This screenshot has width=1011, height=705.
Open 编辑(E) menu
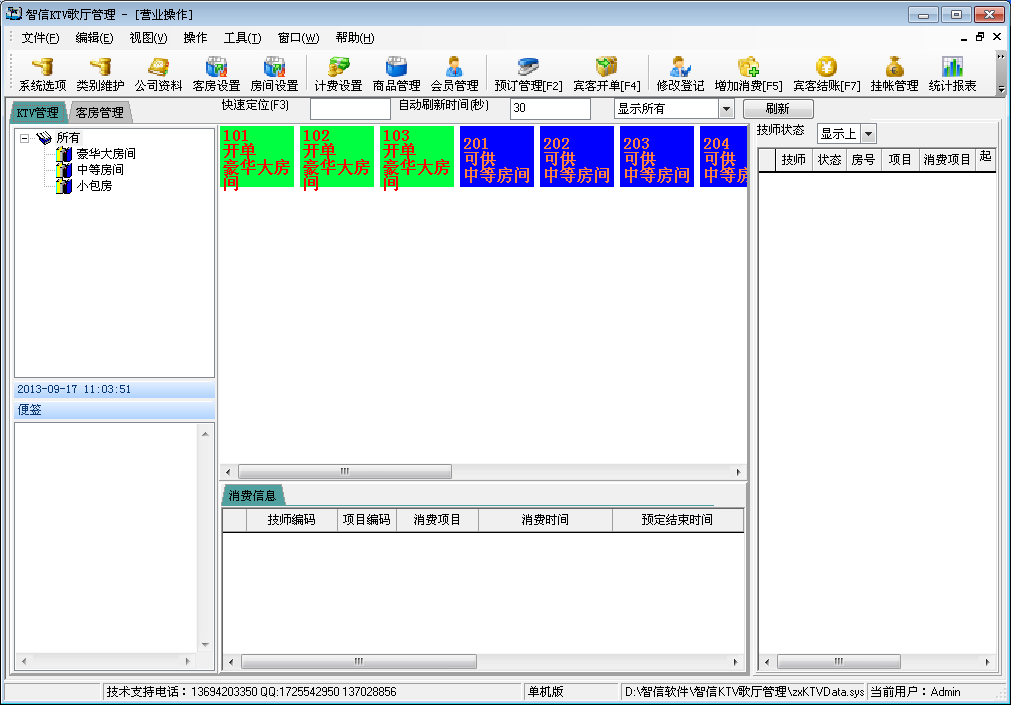[94, 38]
